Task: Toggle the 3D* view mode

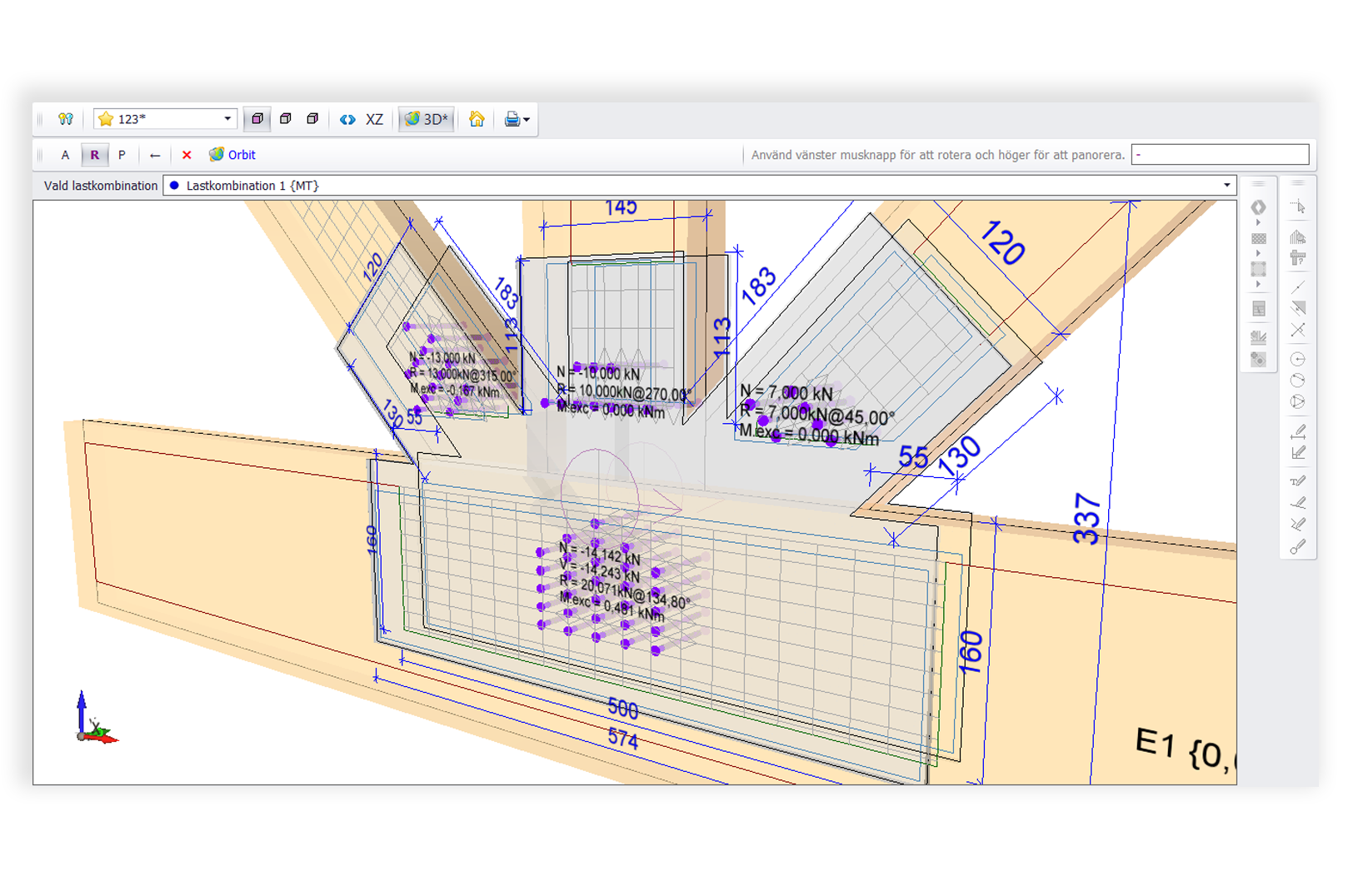Action: click(x=426, y=119)
